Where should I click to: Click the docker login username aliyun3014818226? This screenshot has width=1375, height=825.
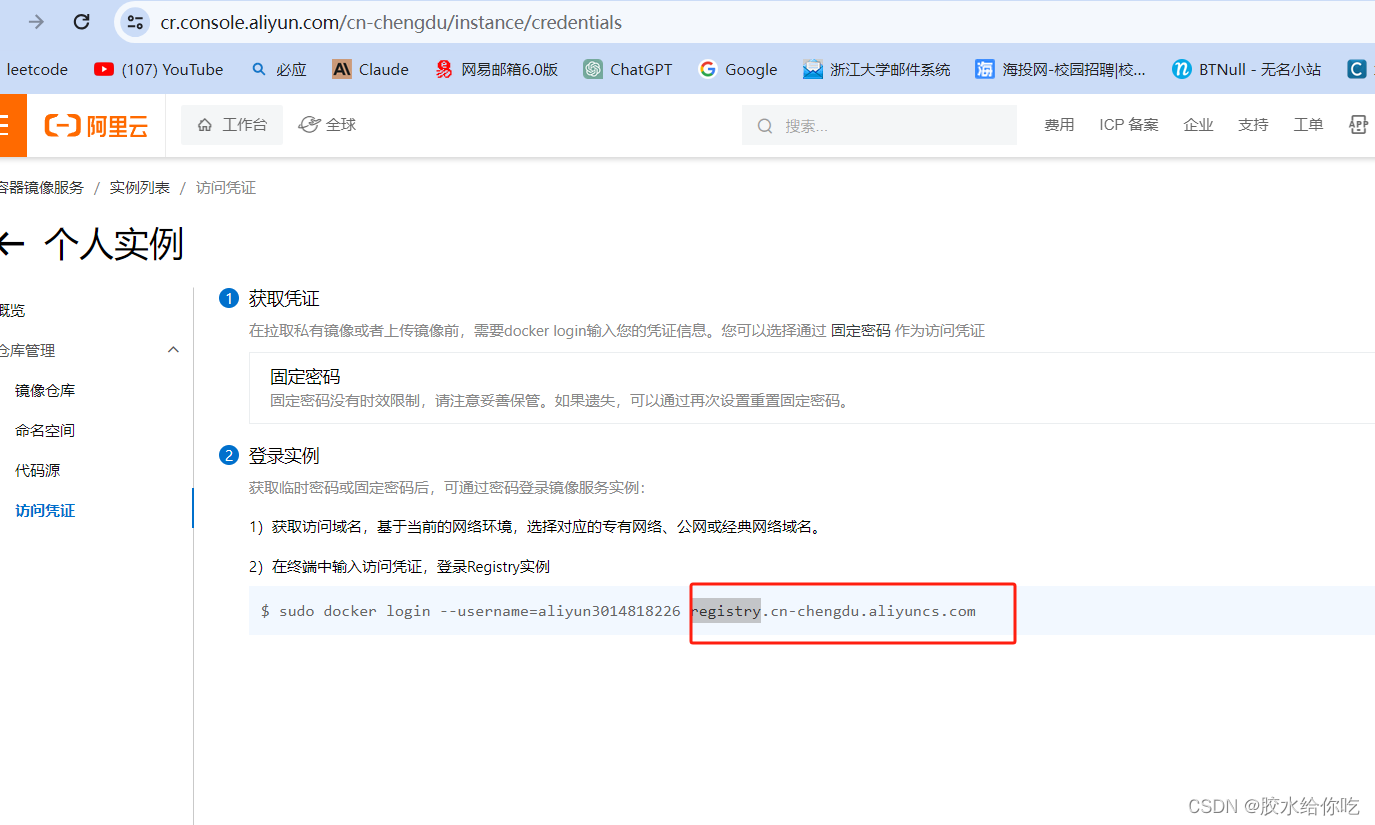[609, 611]
